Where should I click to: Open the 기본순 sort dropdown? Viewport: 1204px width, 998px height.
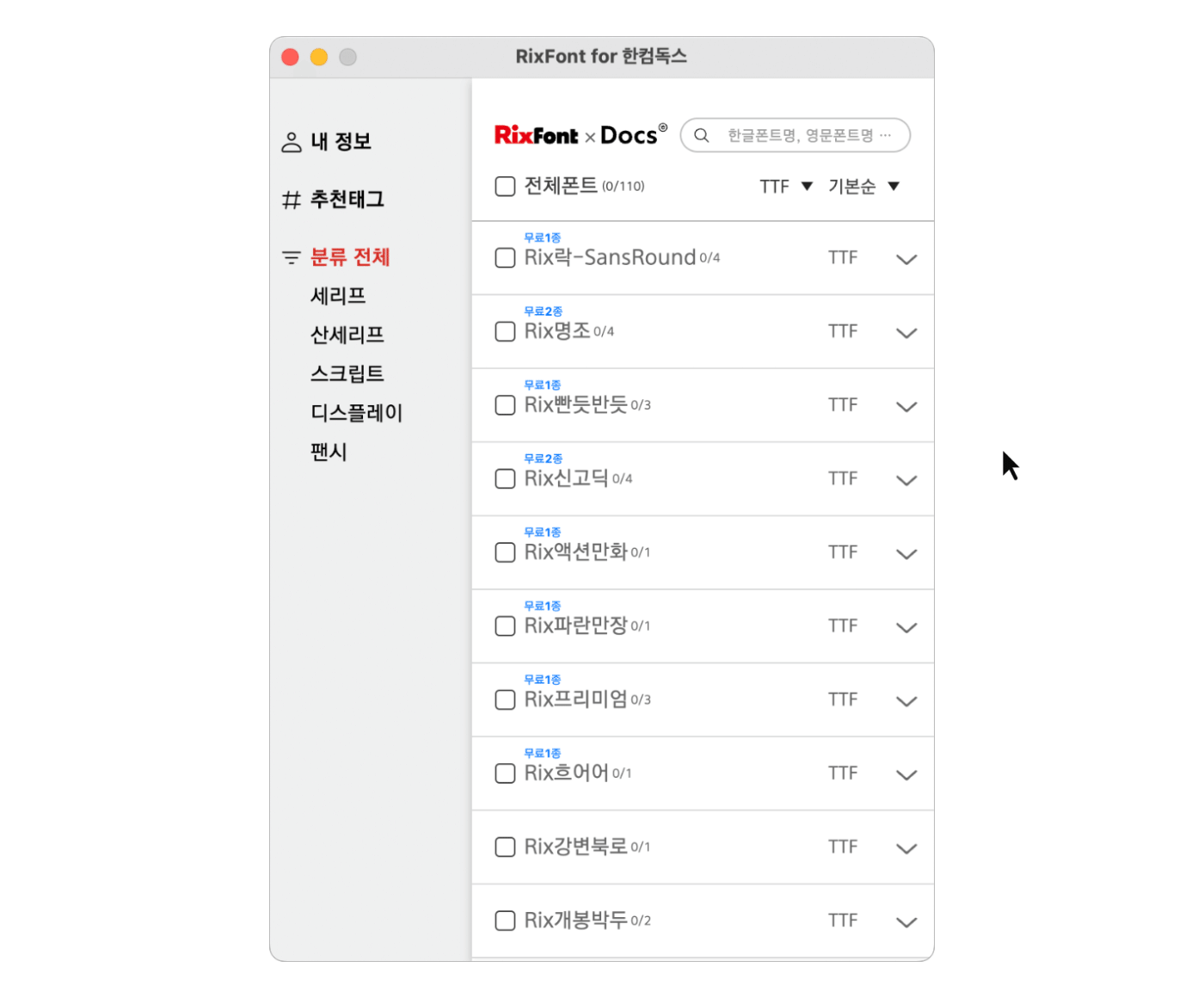863,187
